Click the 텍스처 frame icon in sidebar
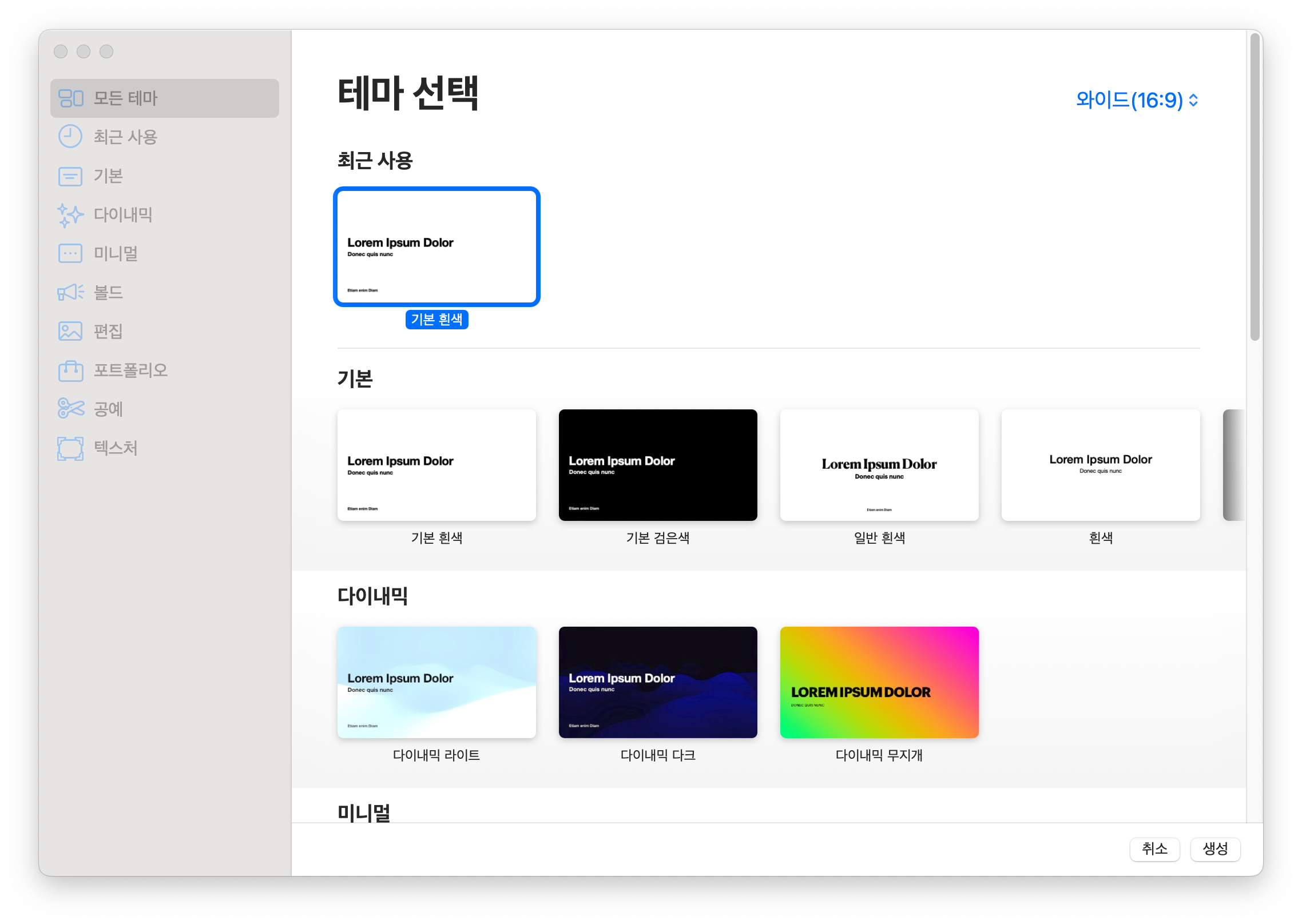The height and width of the screenshot is (924, 1302). [x=70, y=448]
